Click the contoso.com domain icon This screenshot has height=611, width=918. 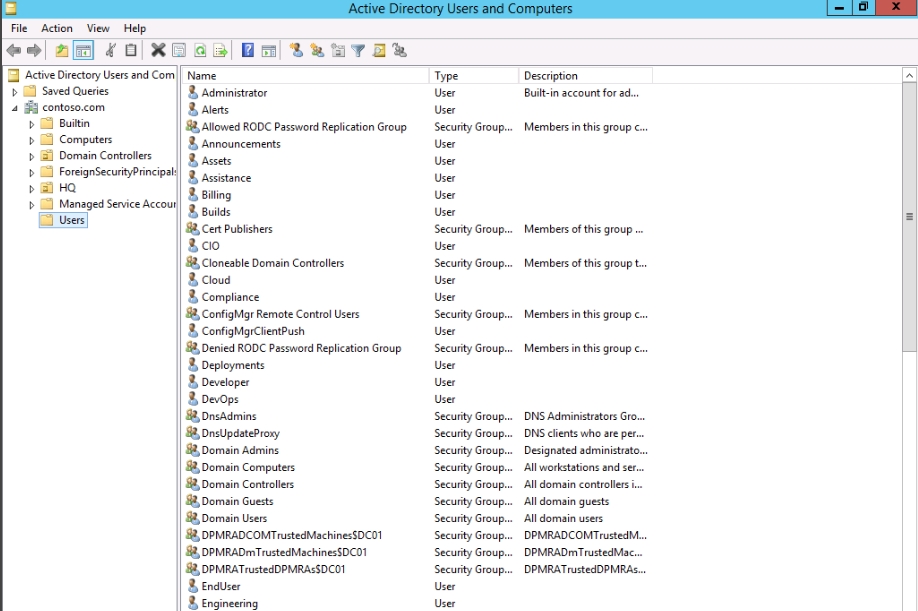click(31, 107)
